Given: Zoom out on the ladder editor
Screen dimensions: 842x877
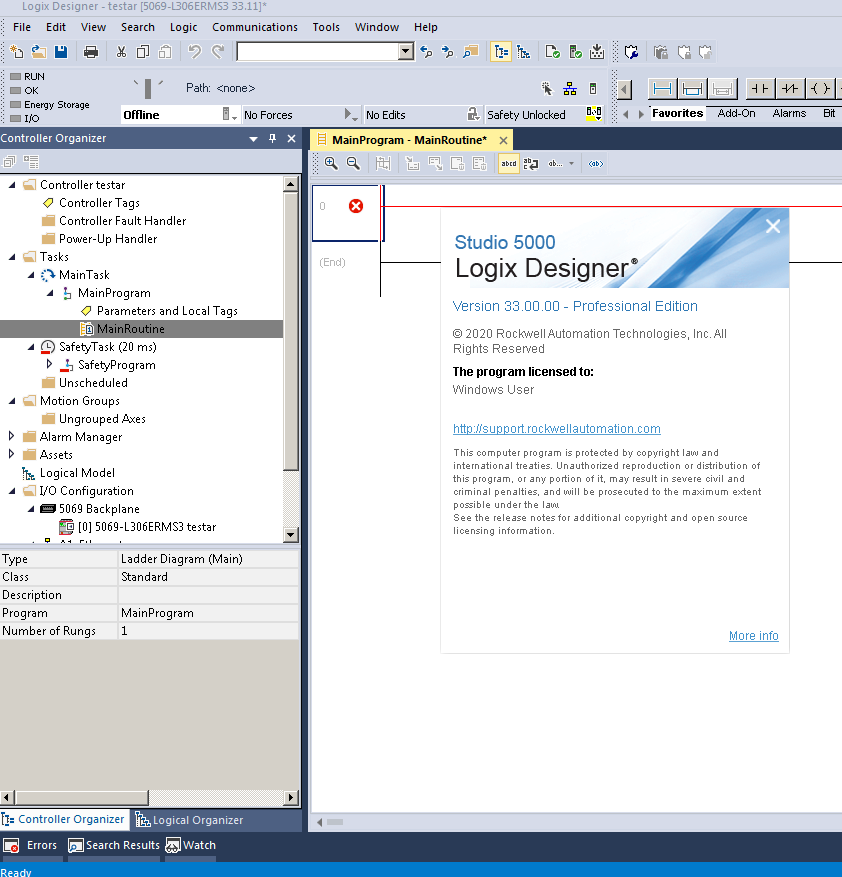Looking at the screenshot, I should 353,163.
